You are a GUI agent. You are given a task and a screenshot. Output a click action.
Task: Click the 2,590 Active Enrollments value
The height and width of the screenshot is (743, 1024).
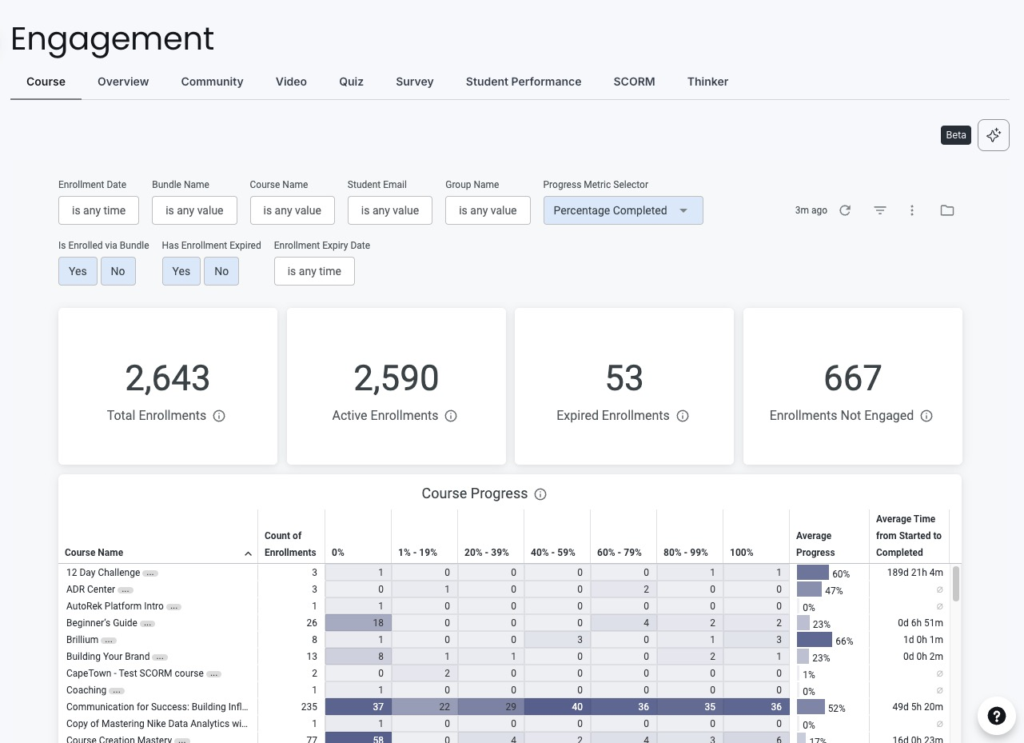click(396, 378)
